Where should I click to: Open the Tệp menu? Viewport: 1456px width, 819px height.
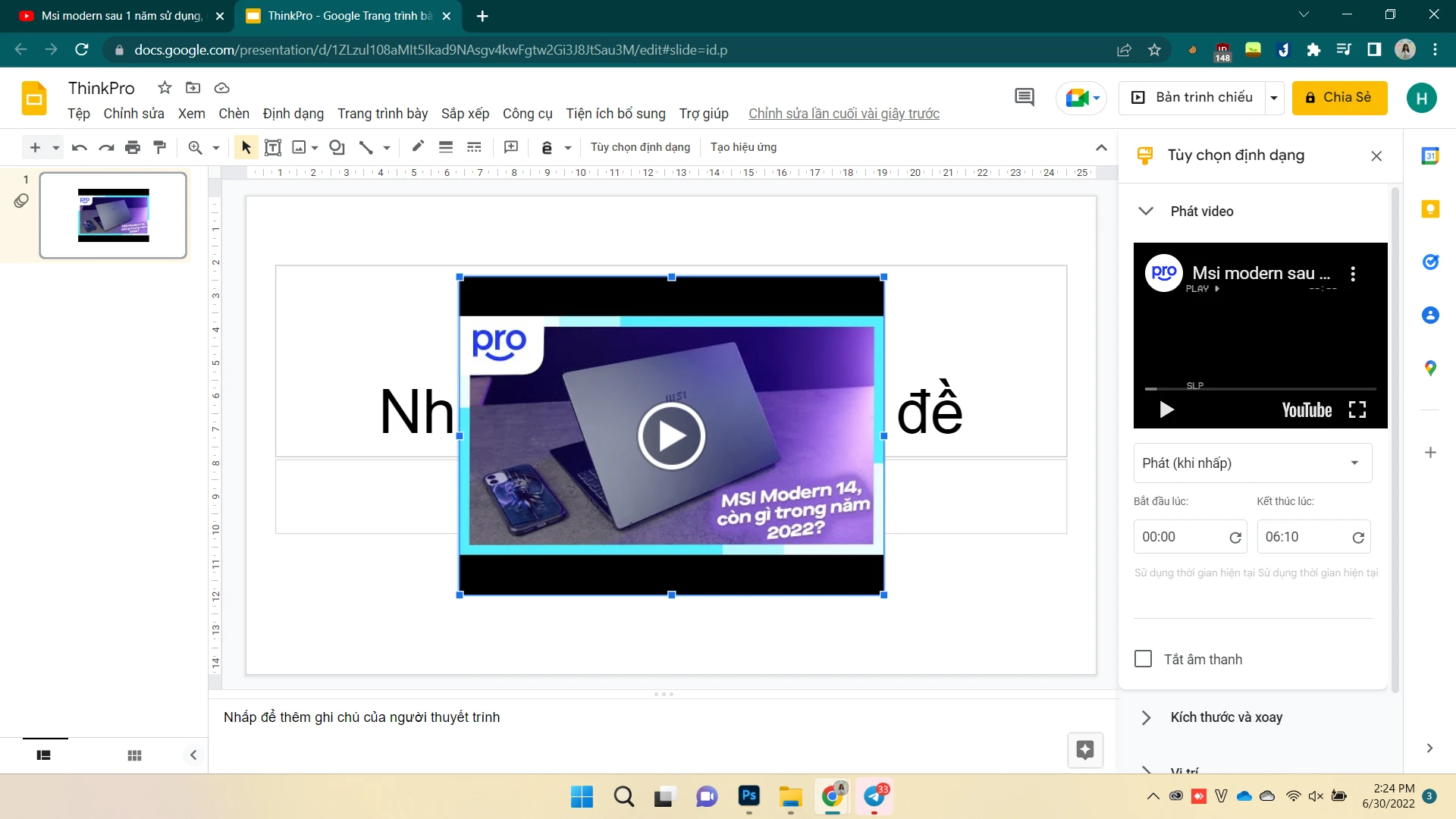click(x=79, y=114)
